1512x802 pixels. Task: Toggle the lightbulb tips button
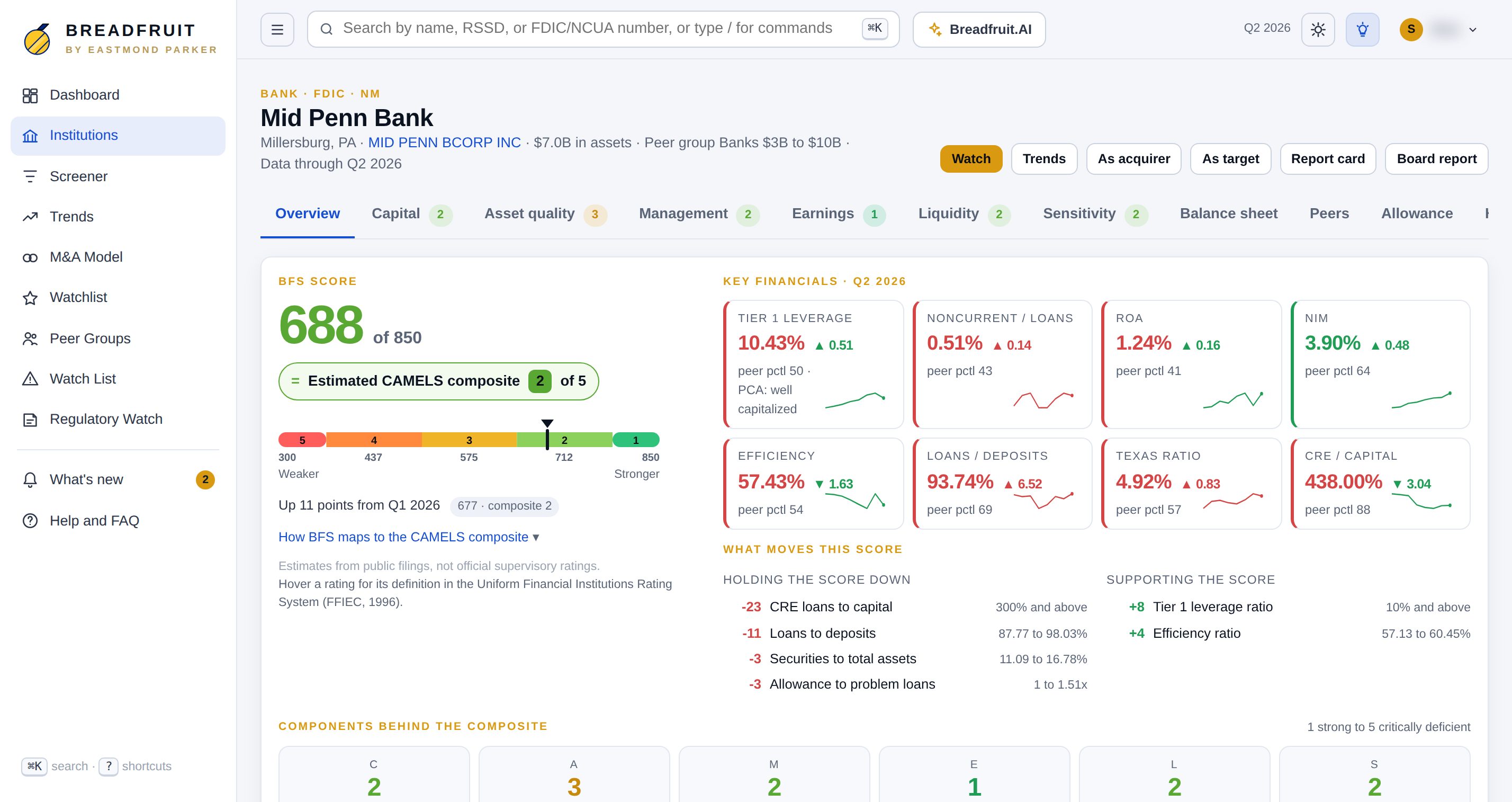click(1362, 29)
